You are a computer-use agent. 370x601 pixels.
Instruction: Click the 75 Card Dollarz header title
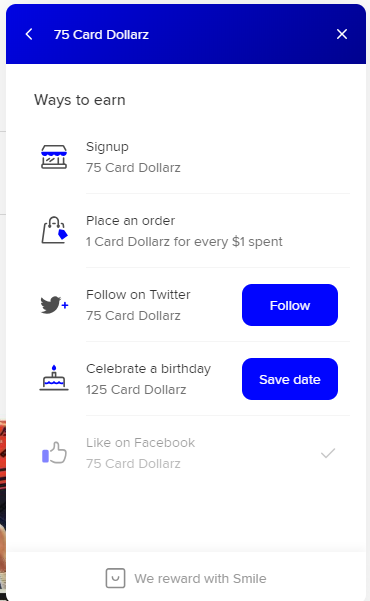point(101,34)
